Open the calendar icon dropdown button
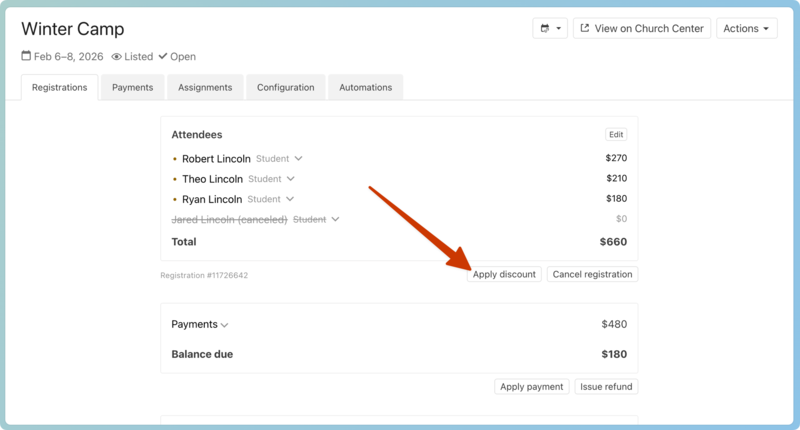The height and width of the screenshot is (430, 800). (x=550, y=29)
